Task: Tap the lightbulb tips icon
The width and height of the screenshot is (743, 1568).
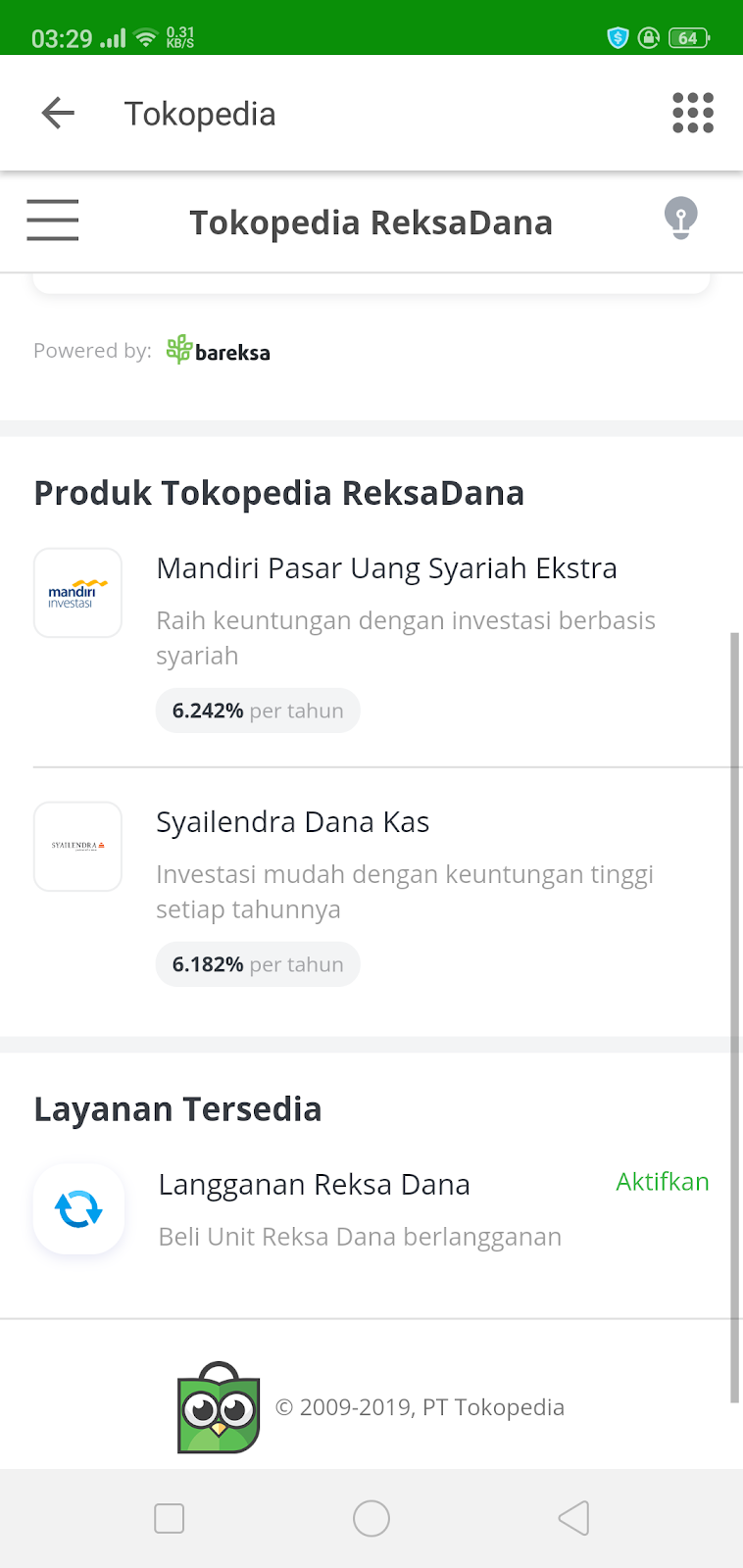Action: point(680,218)
